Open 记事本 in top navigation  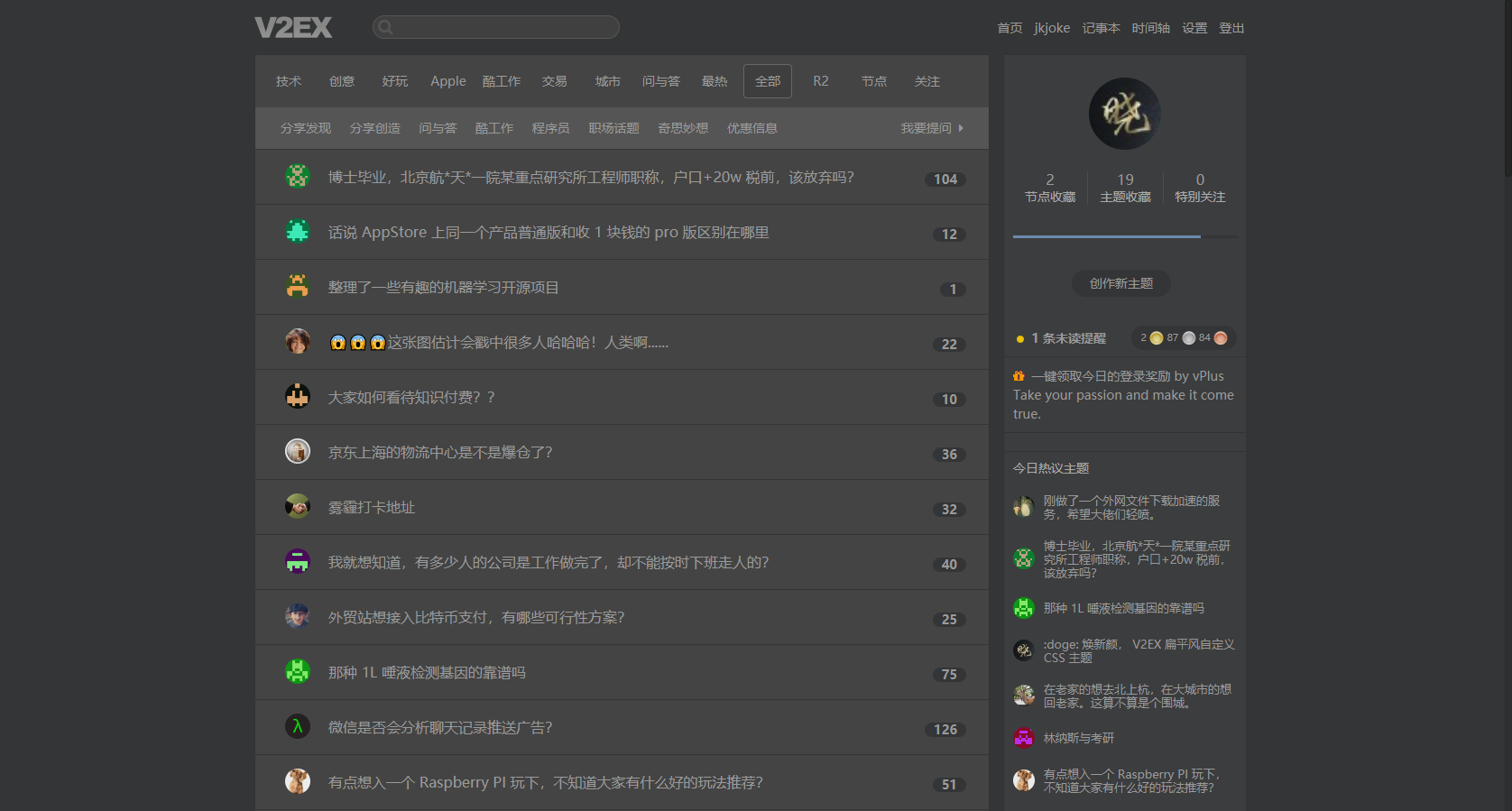click(x=1102, y=28)
